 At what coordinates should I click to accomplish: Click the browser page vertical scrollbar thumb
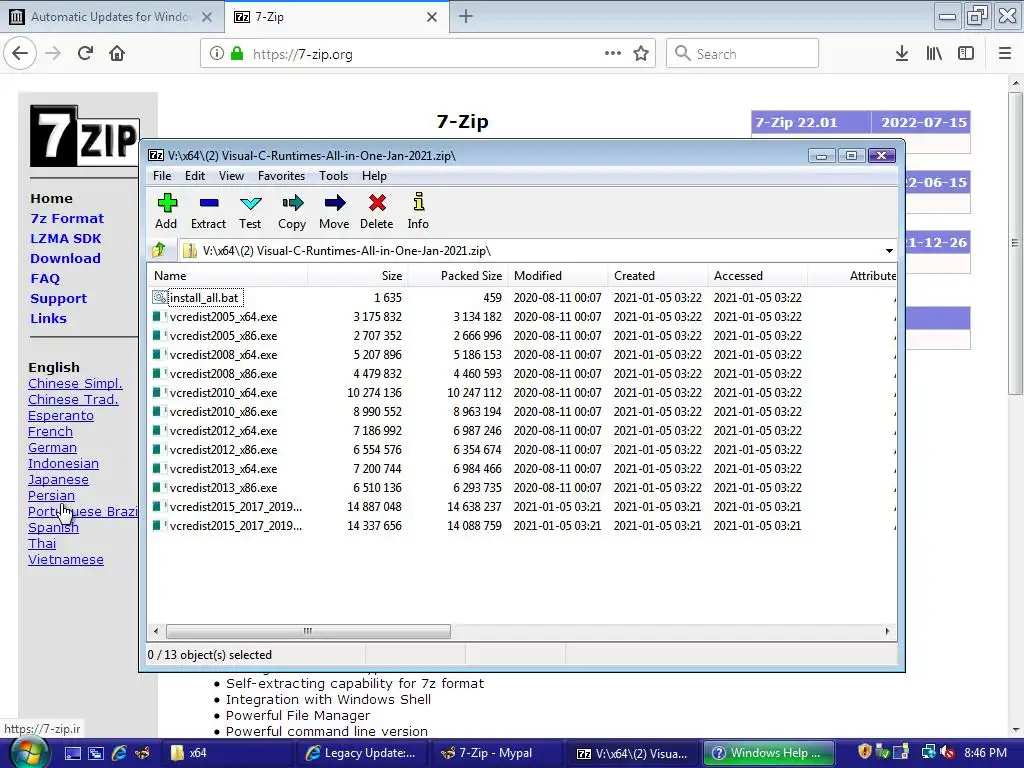click(x=1015, y=243)
